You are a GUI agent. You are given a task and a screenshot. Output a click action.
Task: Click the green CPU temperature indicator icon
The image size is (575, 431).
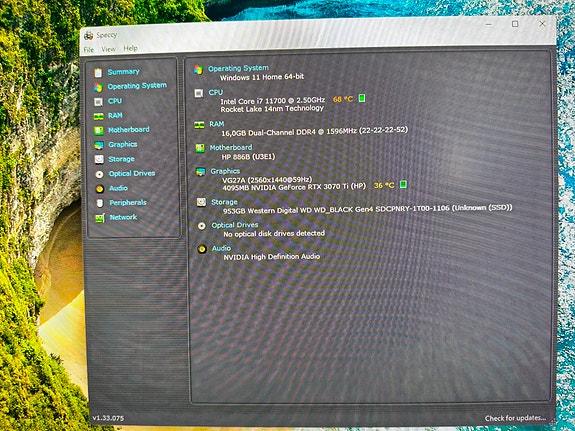[362, 98]
